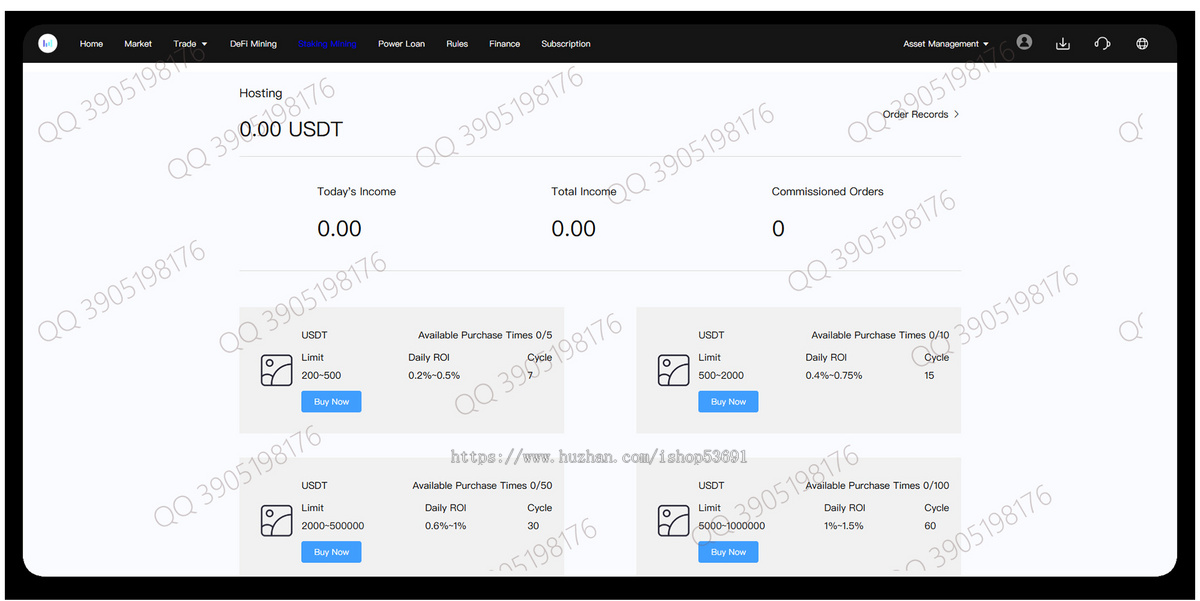Click the 0.4%~0.75% Daily ROI value
This screenshot has width=1200, height=601.
[834, 375]
